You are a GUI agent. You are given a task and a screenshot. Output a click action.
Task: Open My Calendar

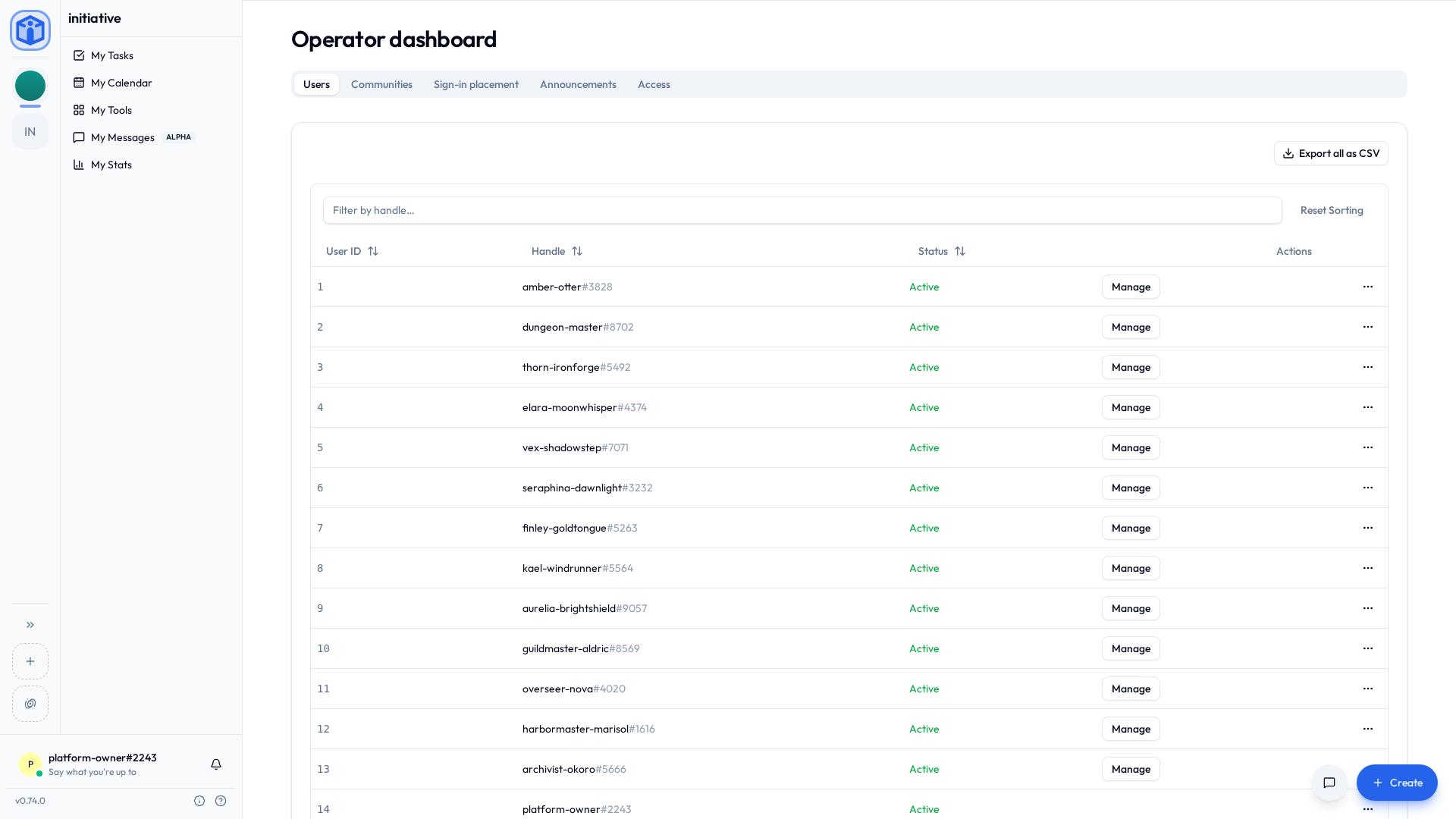tap(152, 83)
